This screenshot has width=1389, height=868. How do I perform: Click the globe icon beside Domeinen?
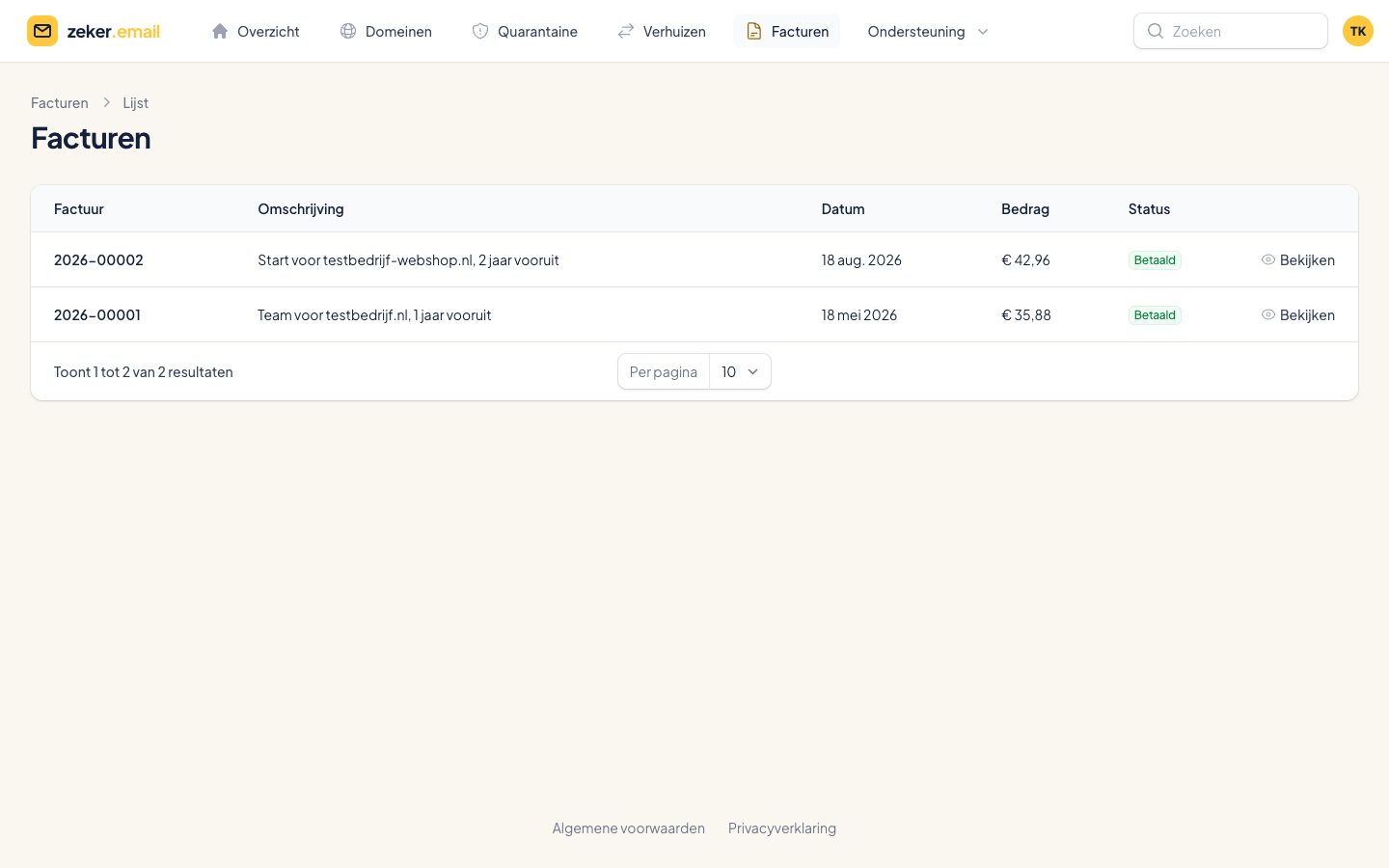[348, 31]
